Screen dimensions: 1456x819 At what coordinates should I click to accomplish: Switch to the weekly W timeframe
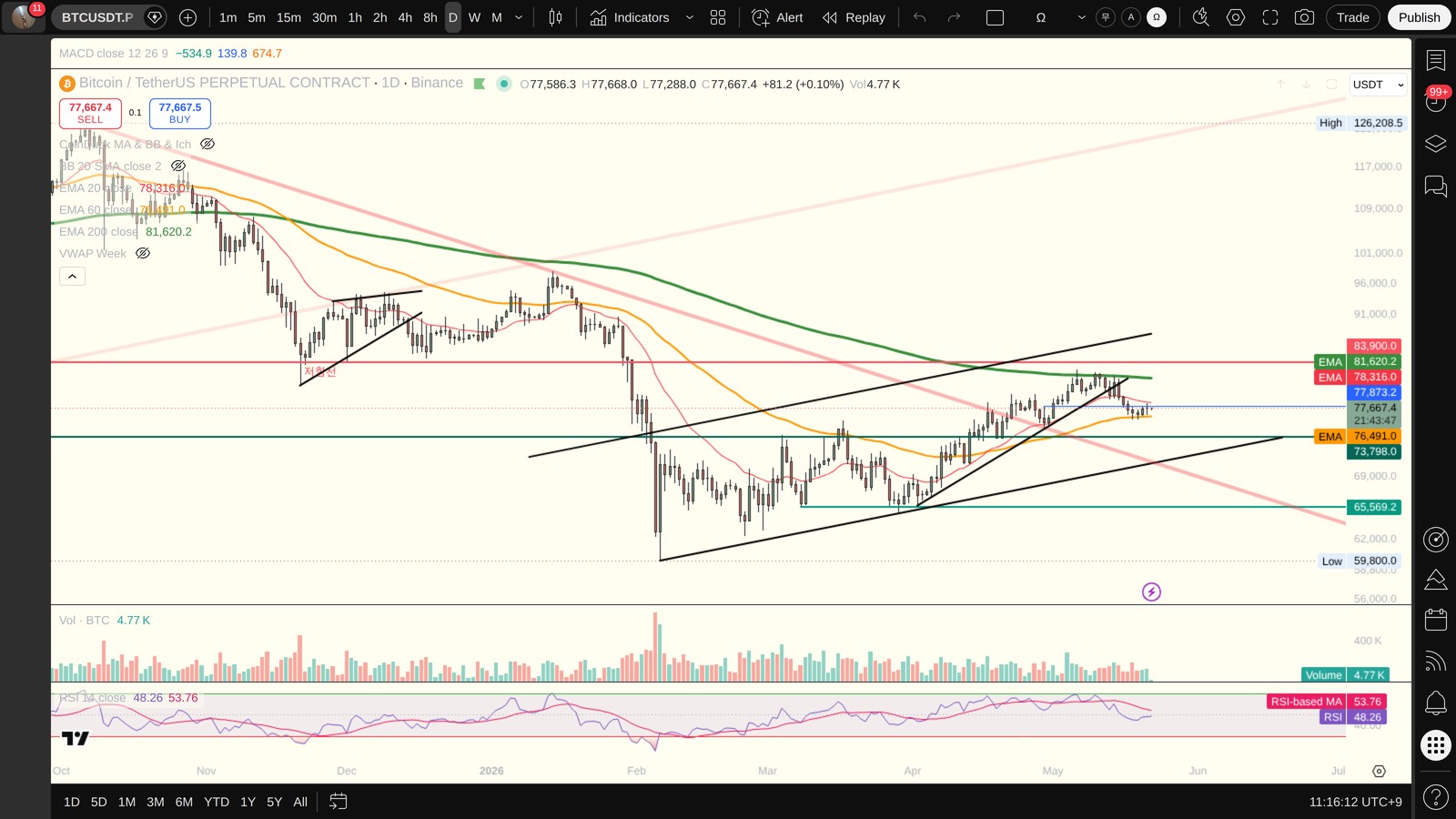pos(474,17)
